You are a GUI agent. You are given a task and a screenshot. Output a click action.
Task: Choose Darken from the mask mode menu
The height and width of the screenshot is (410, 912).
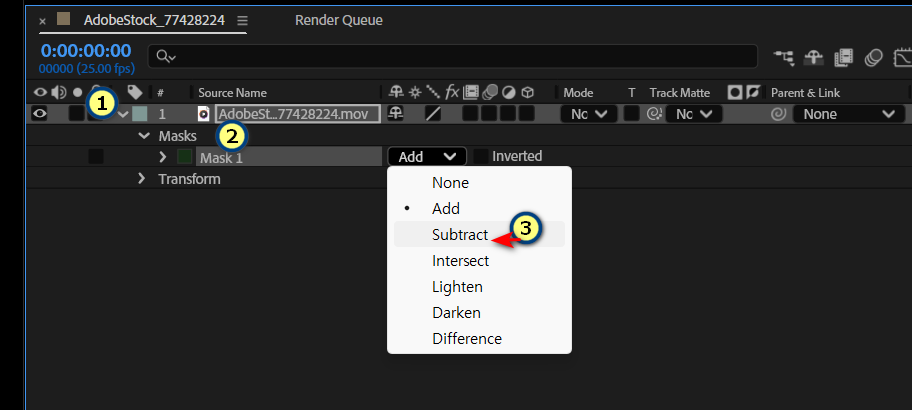coord(479,312)
